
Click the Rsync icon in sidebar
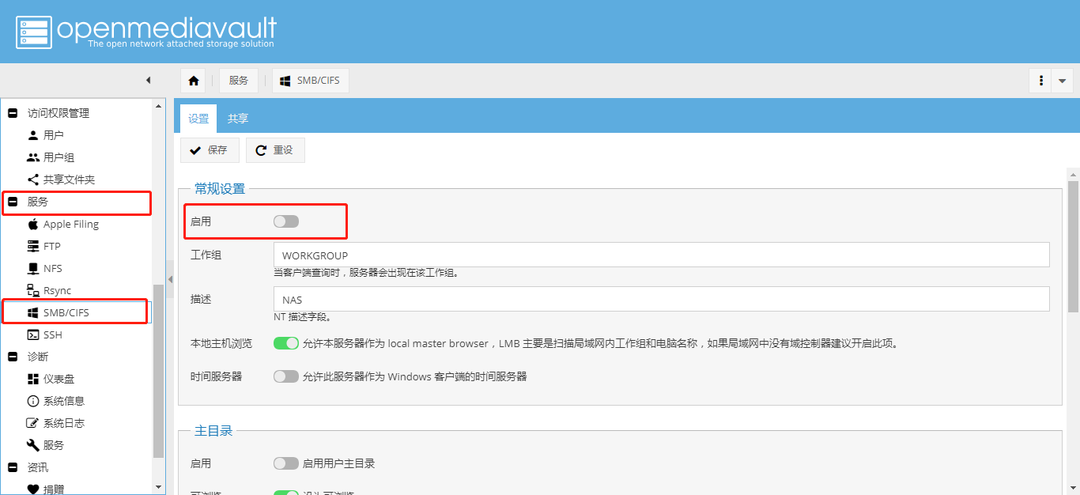point(33,290)
